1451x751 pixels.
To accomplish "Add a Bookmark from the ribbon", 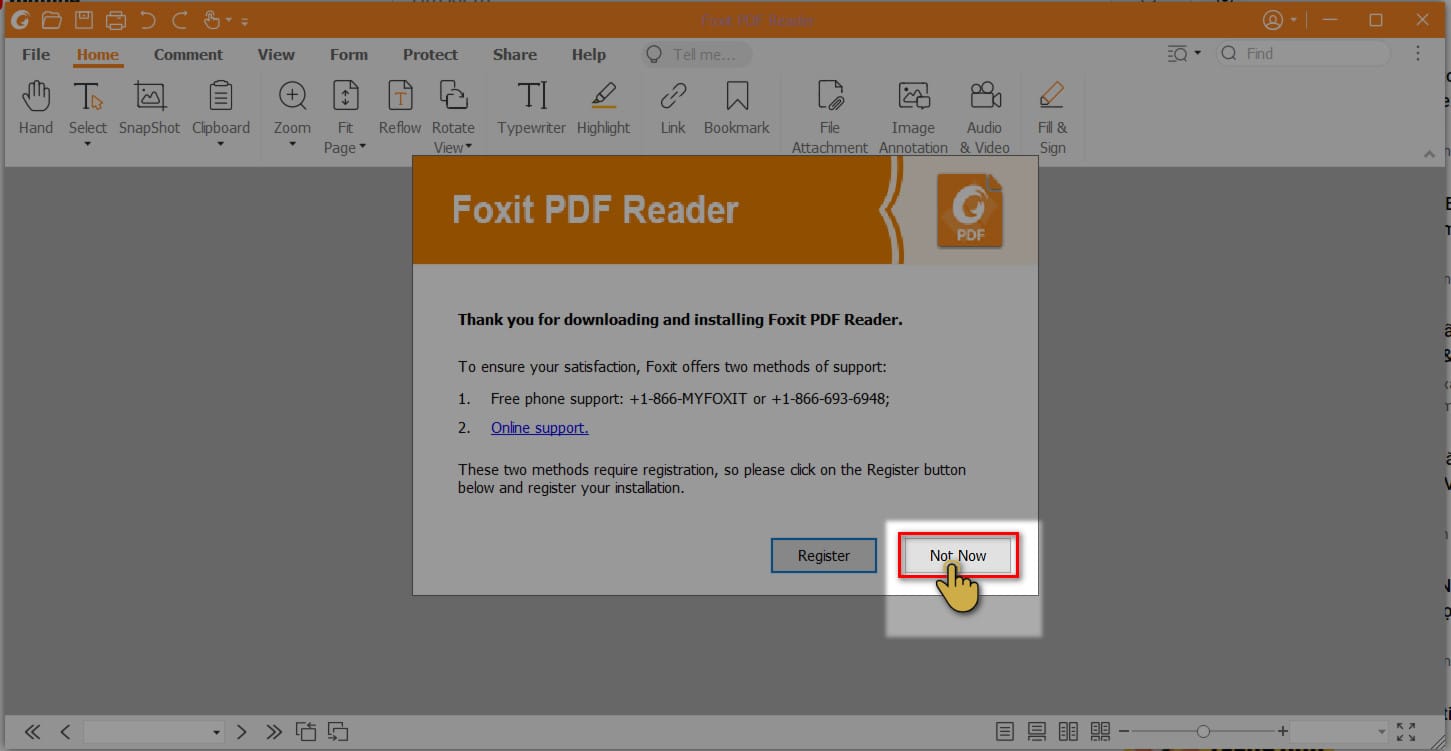I will 737,108.
